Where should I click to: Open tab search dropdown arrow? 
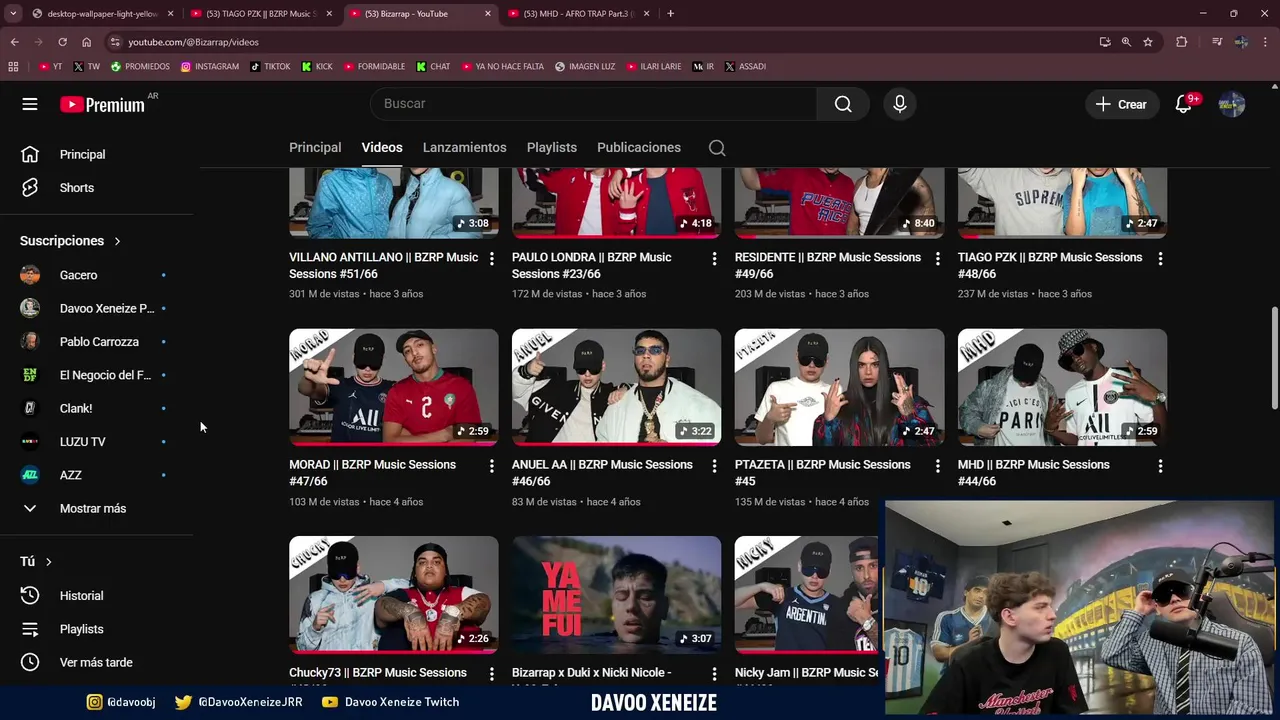pyautogui.click(x=13, y=13)
